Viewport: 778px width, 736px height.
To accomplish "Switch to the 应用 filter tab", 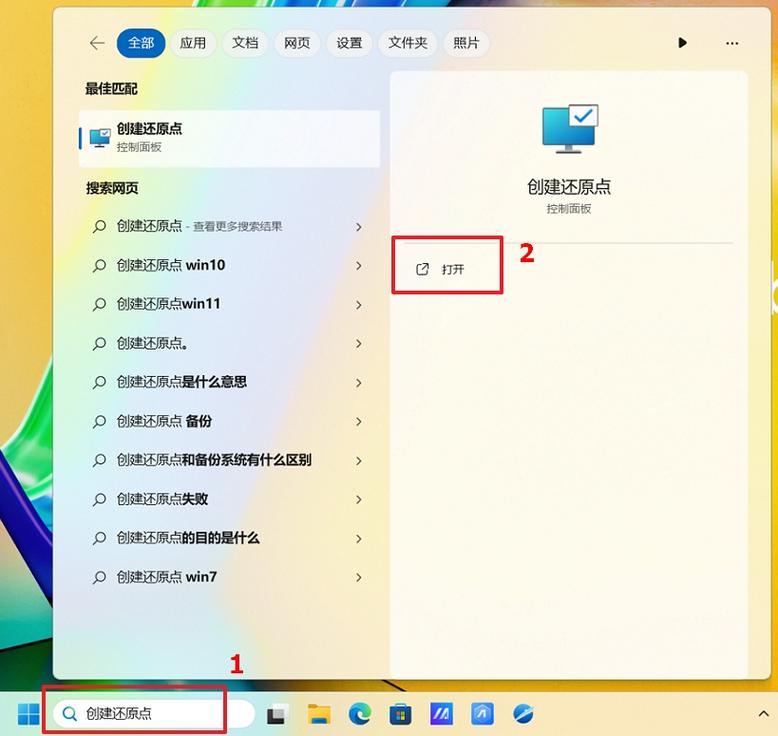I will [x=193, y=43].
